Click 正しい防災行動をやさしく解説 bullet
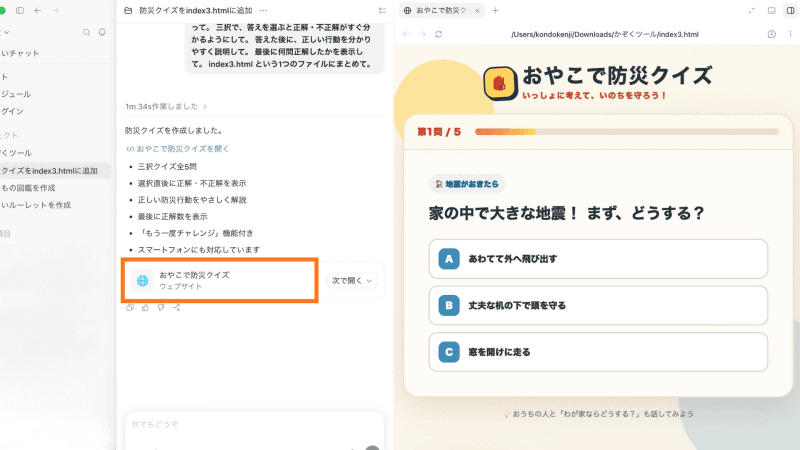 [x=192, y=200]
